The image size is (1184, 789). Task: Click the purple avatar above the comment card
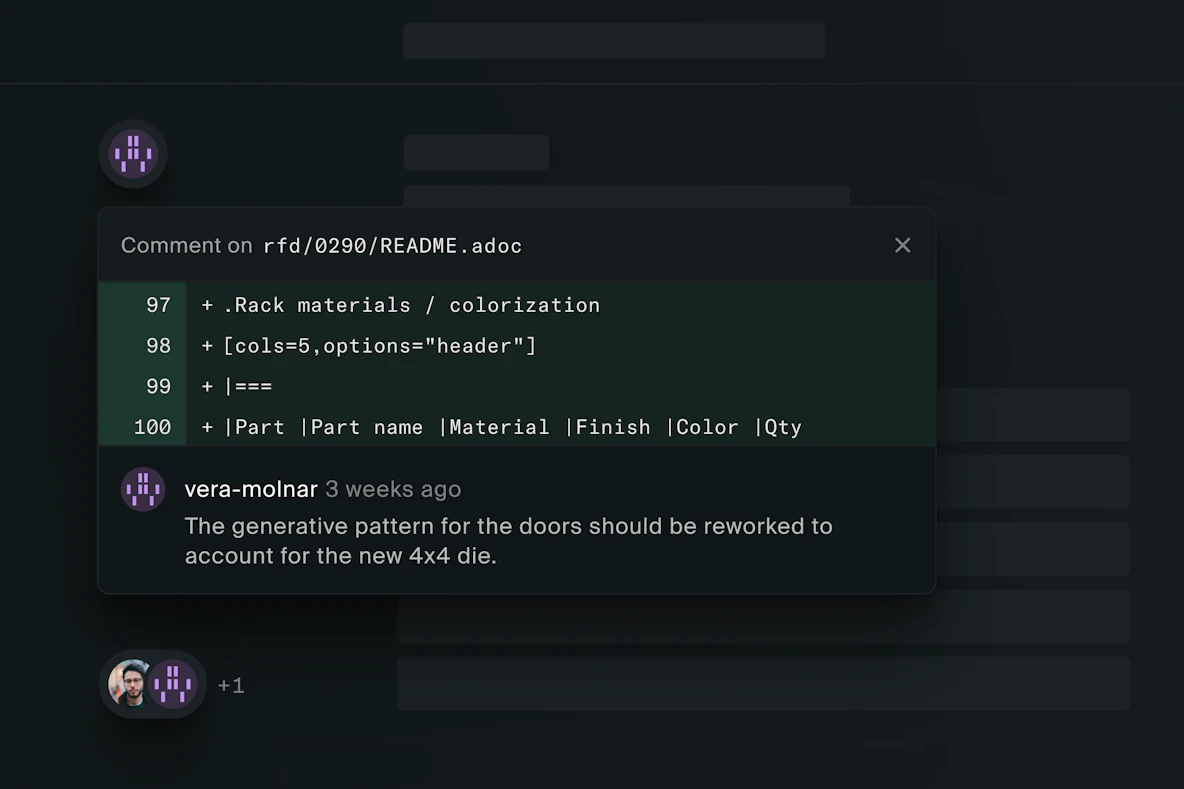click(x=133, y=154)
